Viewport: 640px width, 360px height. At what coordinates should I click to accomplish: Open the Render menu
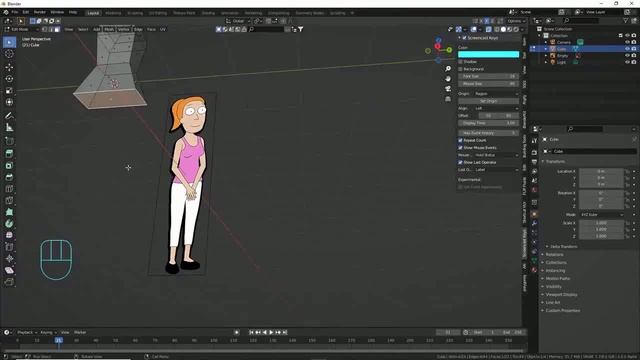pyautogui.click(x=40, y=12)
